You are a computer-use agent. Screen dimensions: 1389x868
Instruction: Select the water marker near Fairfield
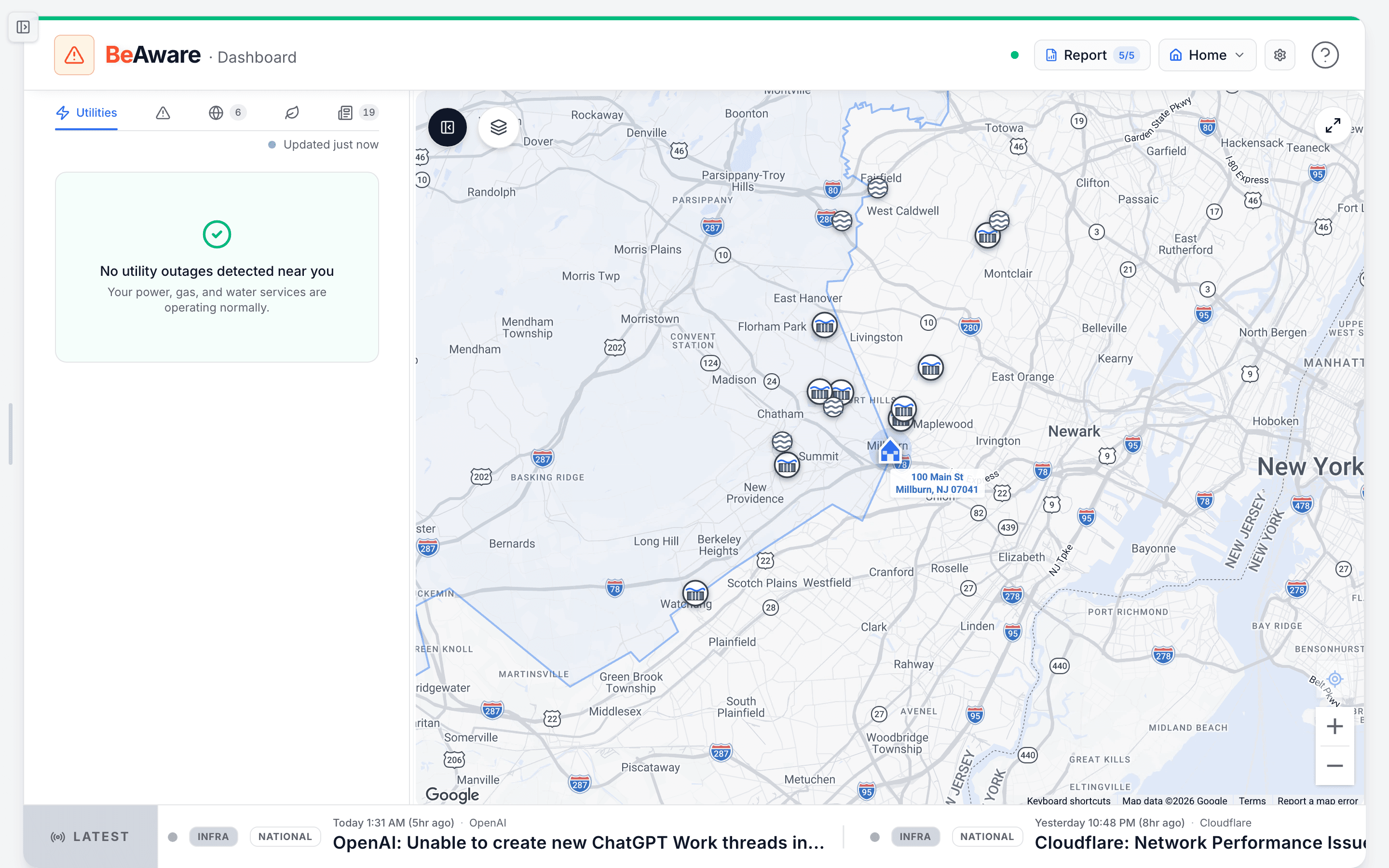coord(878,187)
